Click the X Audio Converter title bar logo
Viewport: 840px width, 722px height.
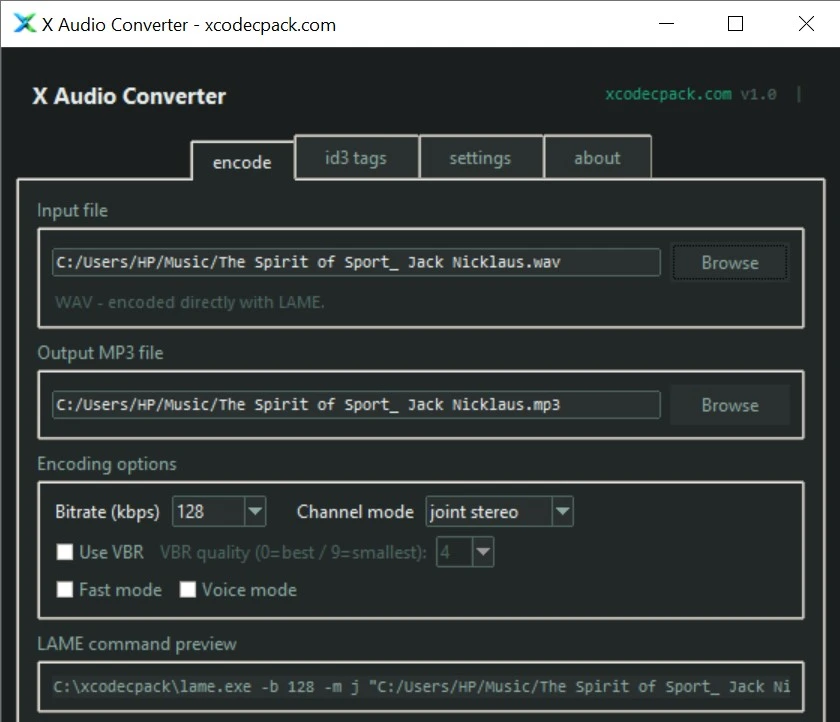[24, 24]
